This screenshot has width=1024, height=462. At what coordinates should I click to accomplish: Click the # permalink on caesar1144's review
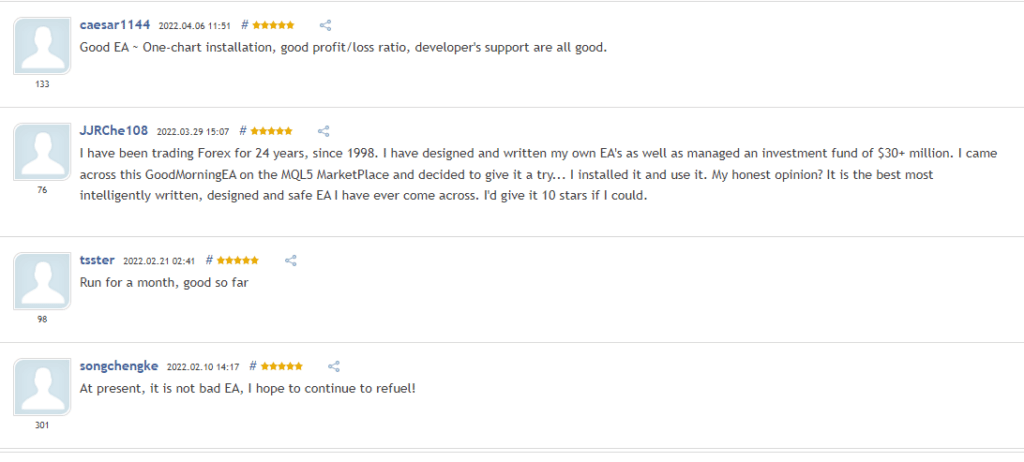(x=244, y=25)
